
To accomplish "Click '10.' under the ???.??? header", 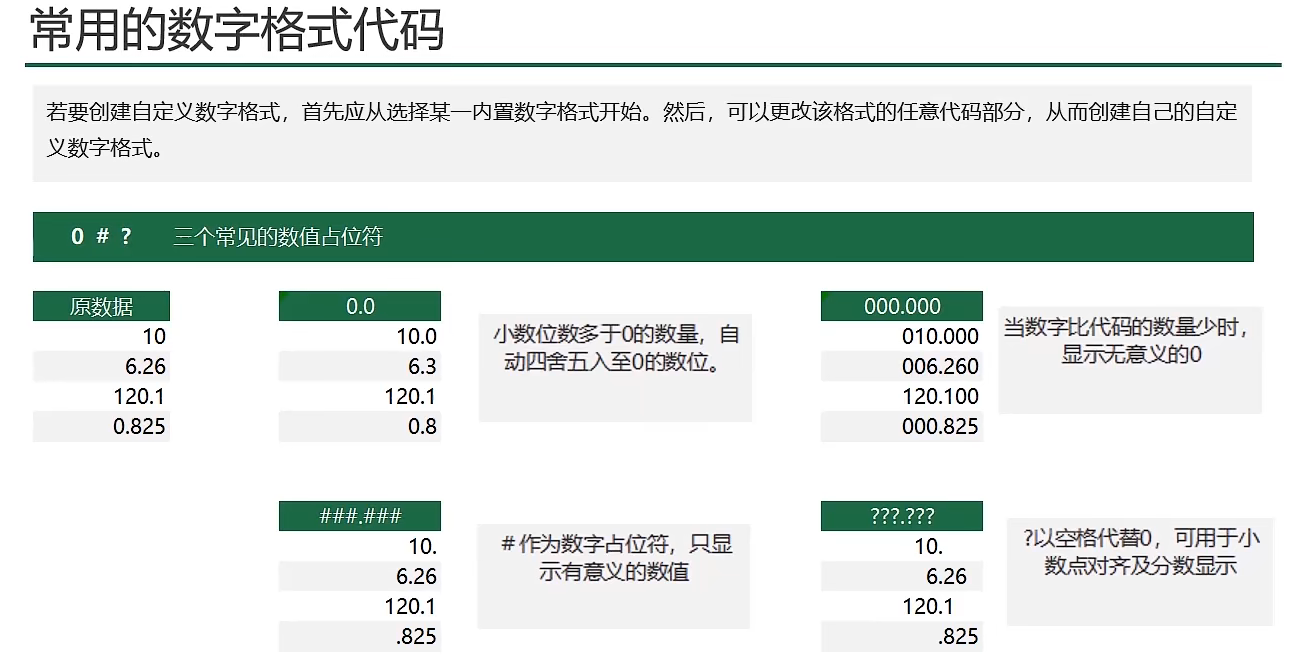I will [902, 546].
